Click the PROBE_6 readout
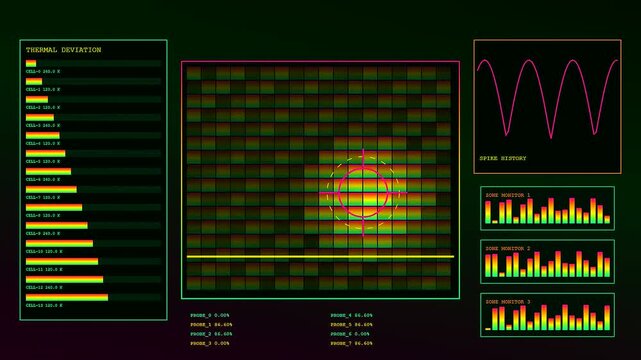641x360 pixels. [350, 334]
